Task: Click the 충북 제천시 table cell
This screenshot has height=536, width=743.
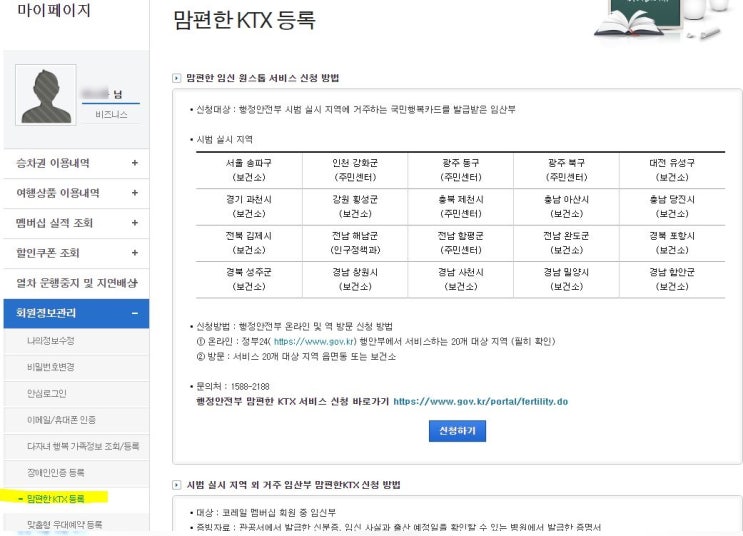Action: click(x=461, y=207)
